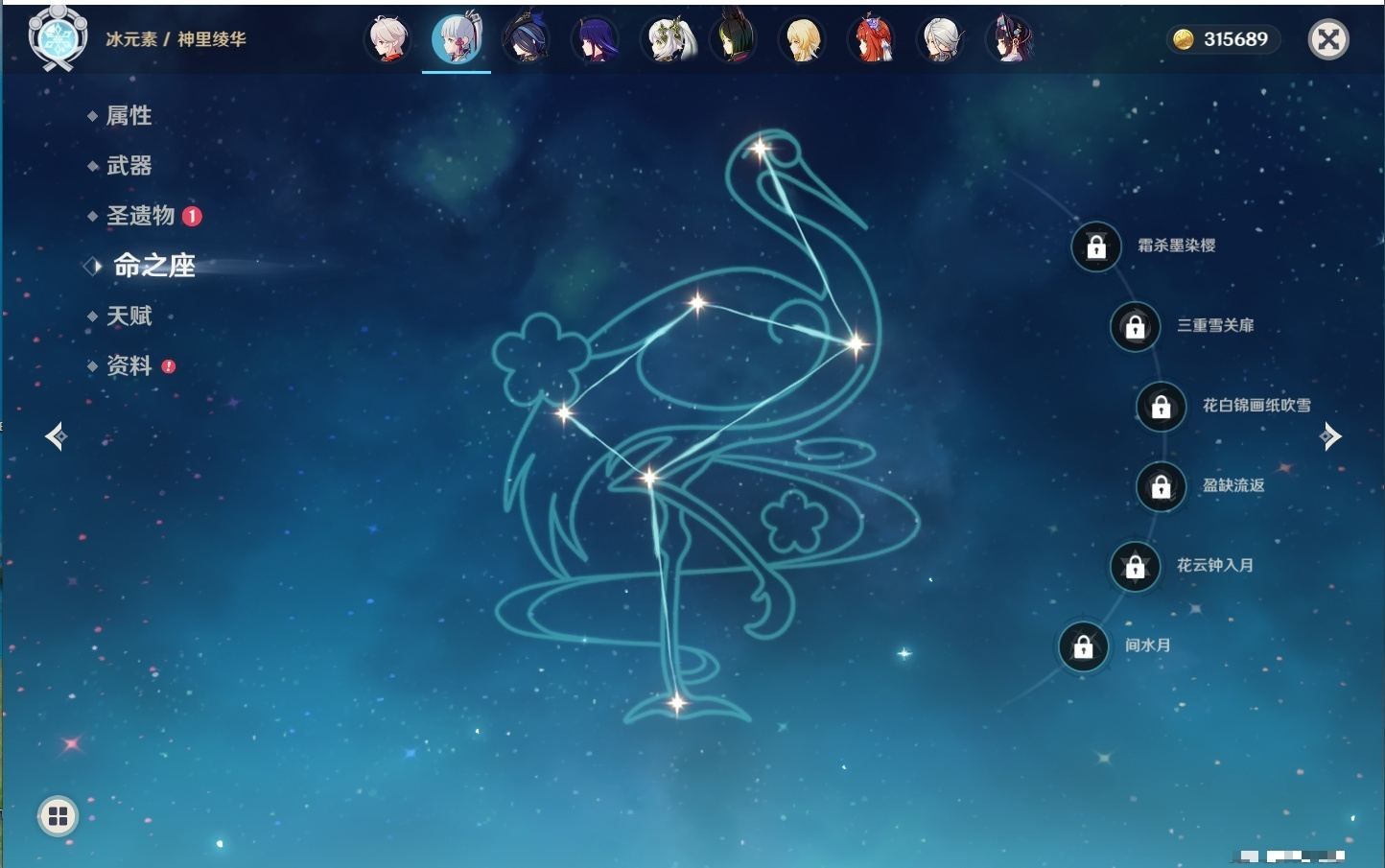Select the silver-haired braided character avatar
1385x868 pixels.
point(941,39)
